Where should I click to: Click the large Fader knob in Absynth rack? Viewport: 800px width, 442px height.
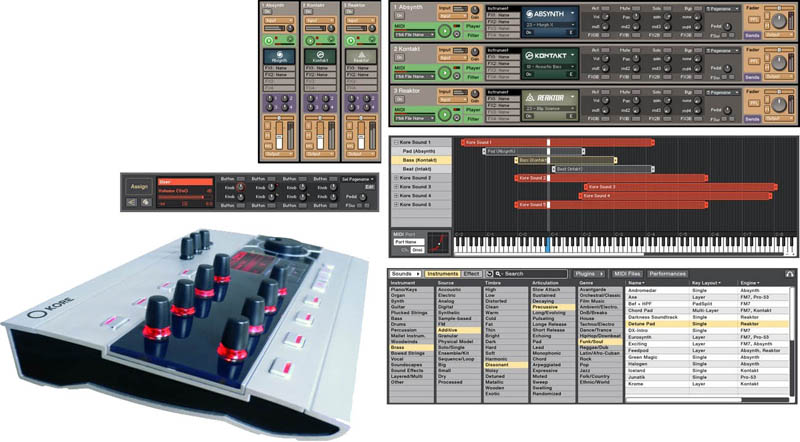click(x=779, y=21)
